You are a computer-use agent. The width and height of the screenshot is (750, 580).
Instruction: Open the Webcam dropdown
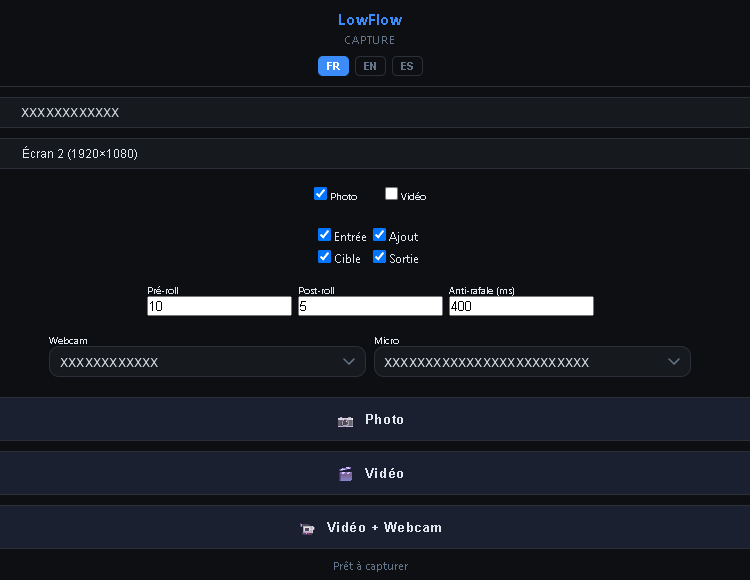pos(207,361)
